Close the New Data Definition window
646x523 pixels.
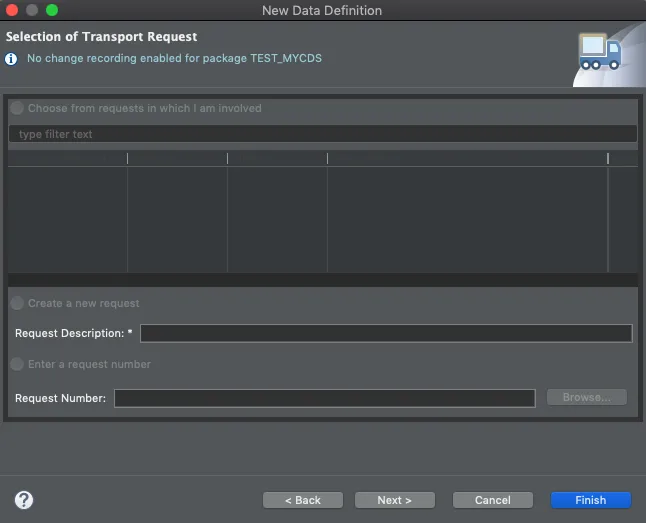tap(13, 10)
